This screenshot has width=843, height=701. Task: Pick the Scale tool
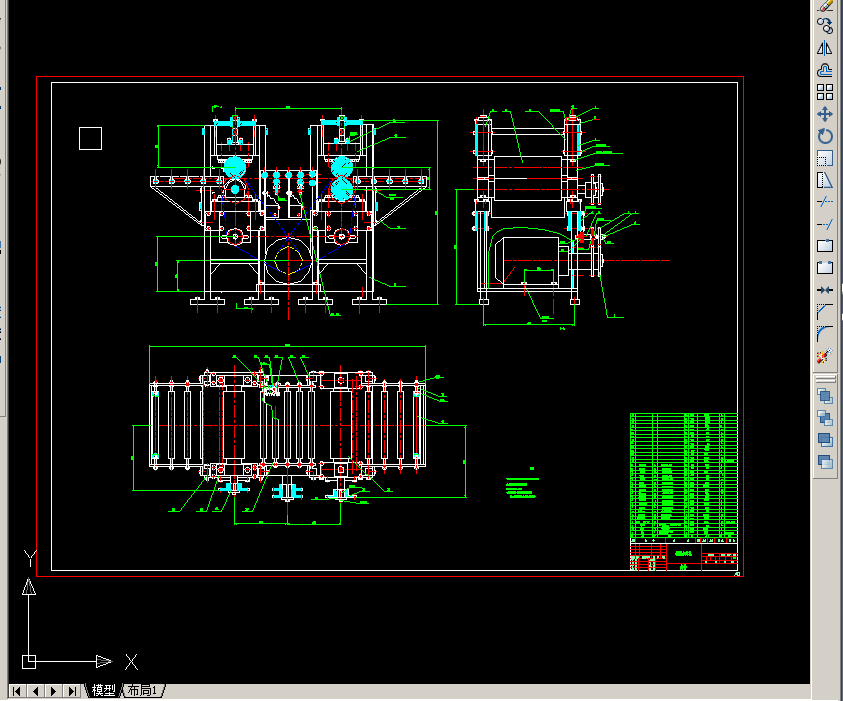click(x=825, y=158)
